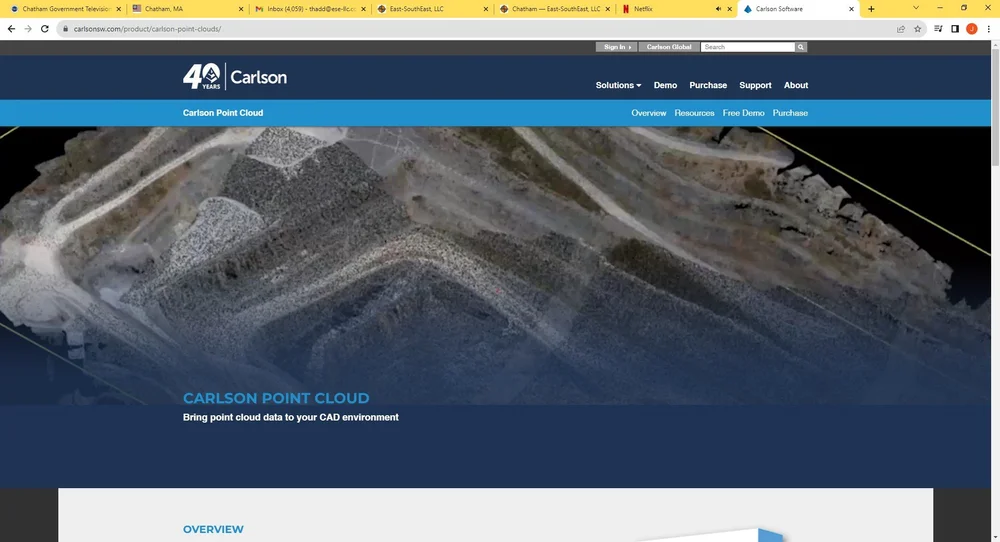Close the Carlson Software tab

coord(851,9)
